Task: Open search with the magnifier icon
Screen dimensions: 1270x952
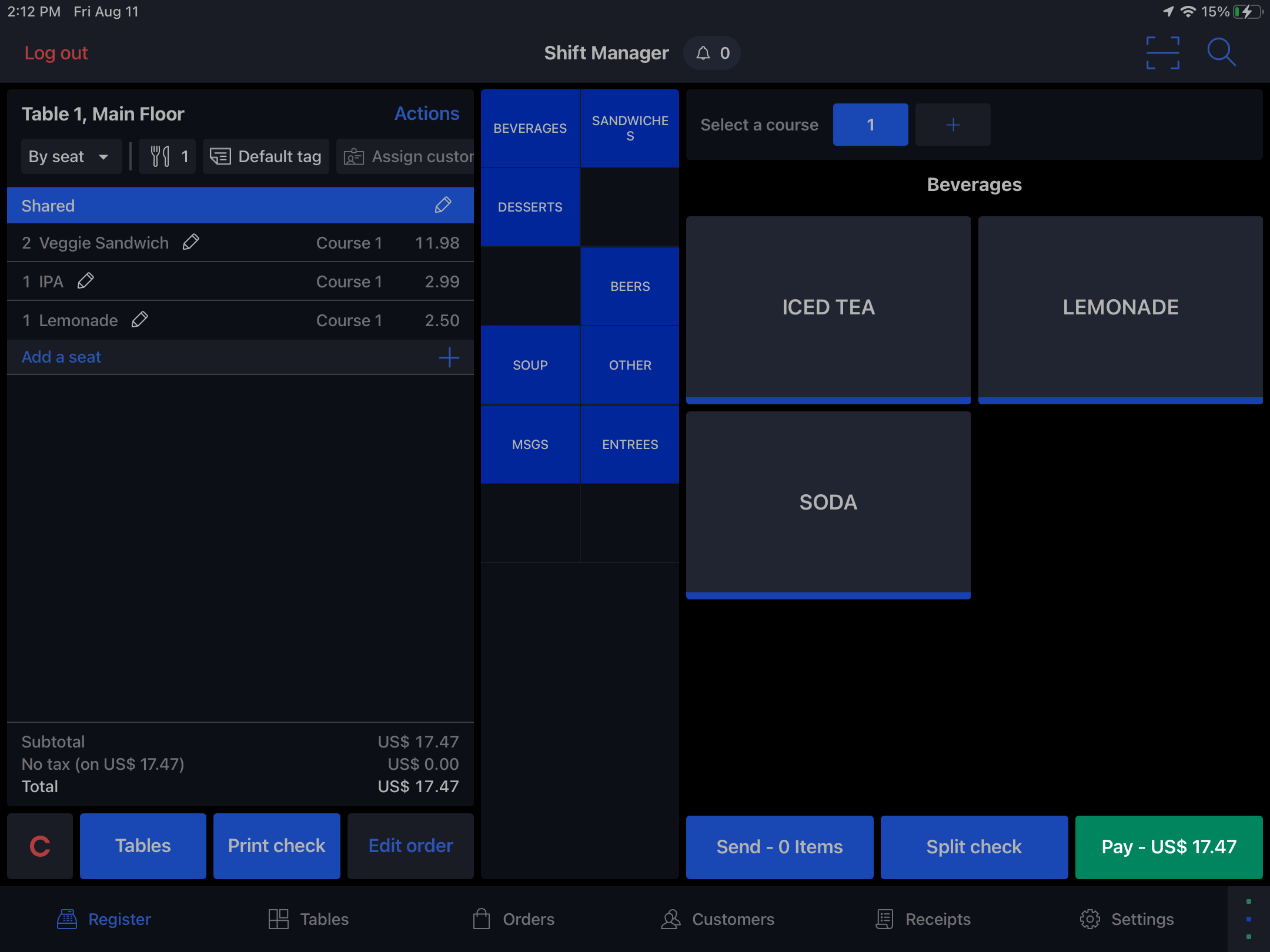Action: pyautogui.click(x=1221, y=53)
